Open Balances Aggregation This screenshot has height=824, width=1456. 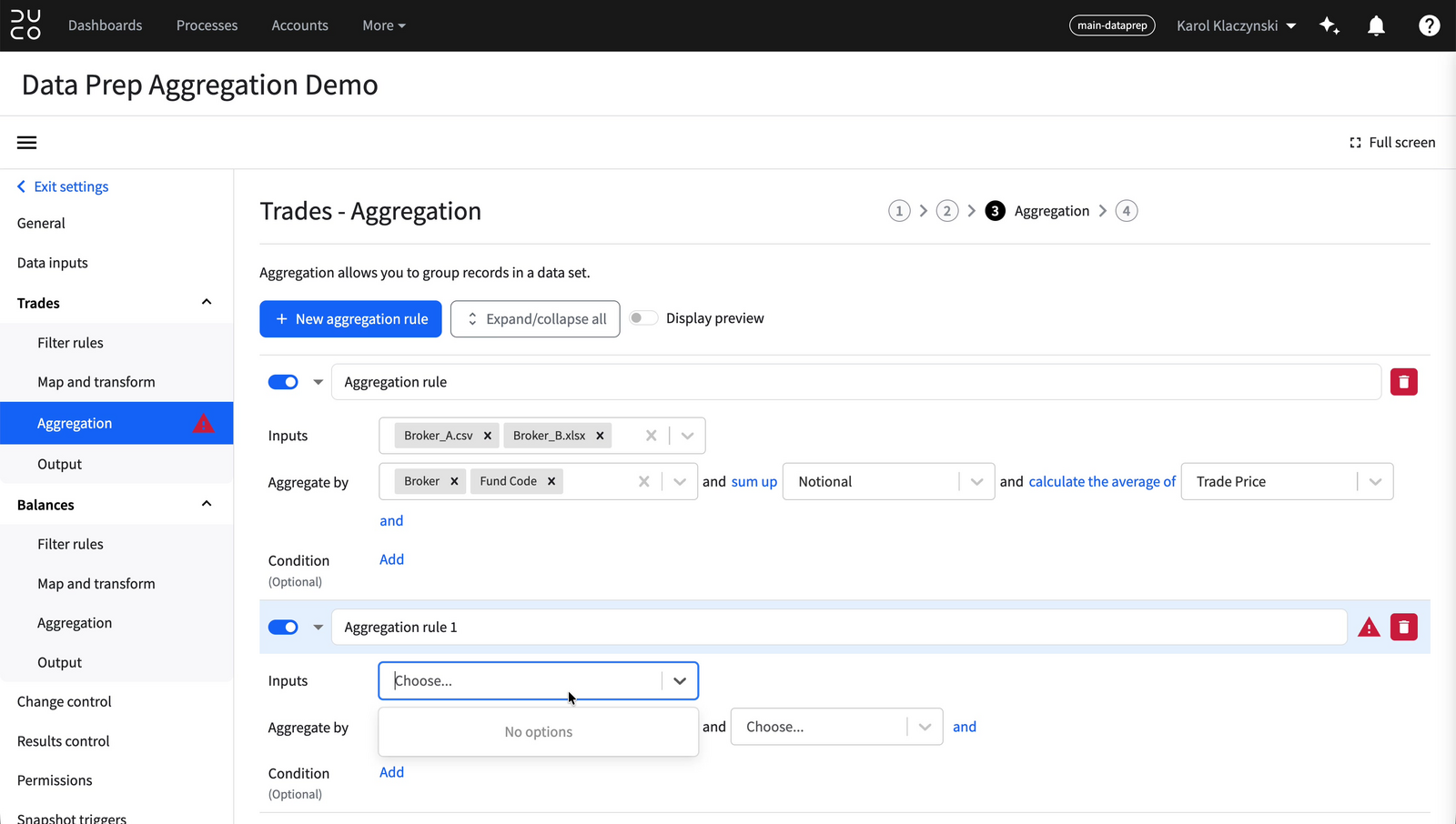pyautogui.click(x=75, y=623)
